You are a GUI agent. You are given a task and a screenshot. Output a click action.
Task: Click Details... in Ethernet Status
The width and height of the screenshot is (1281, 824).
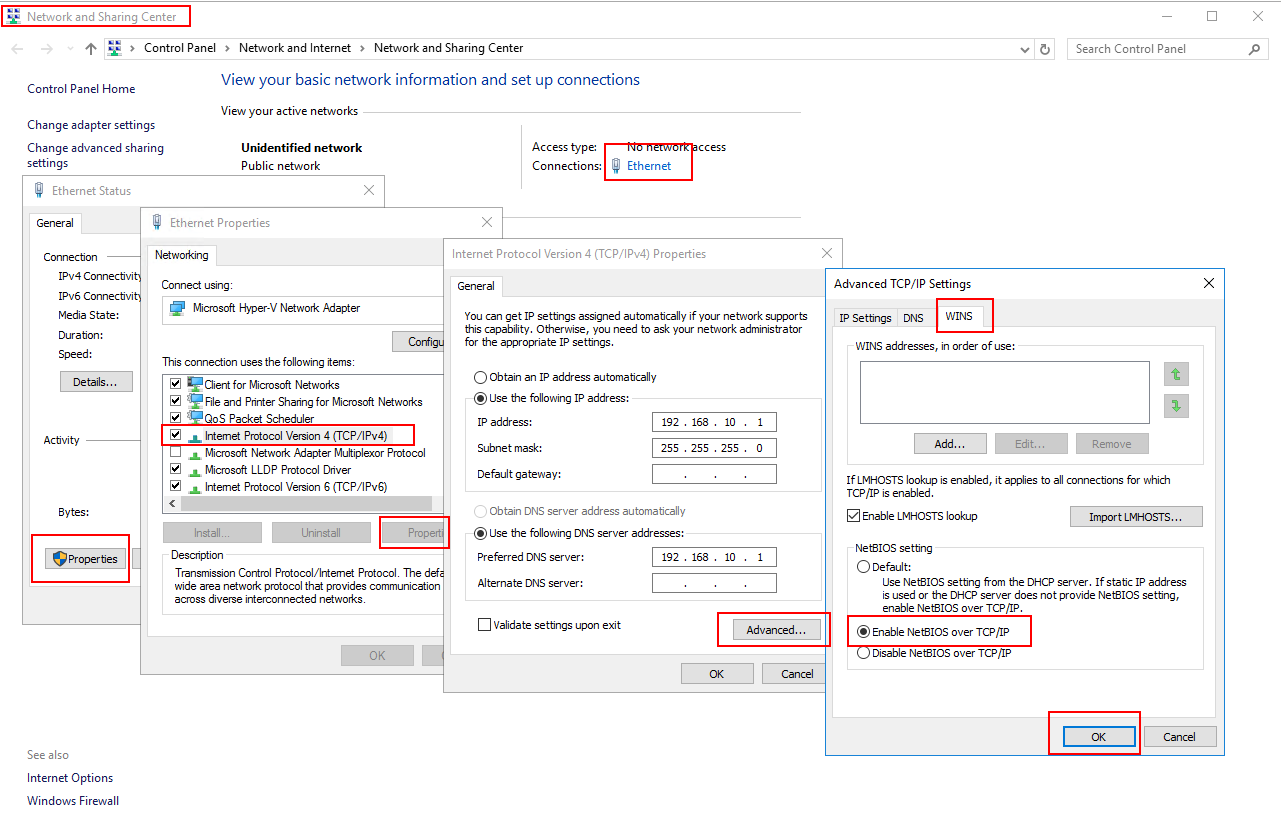coord(96,382)
